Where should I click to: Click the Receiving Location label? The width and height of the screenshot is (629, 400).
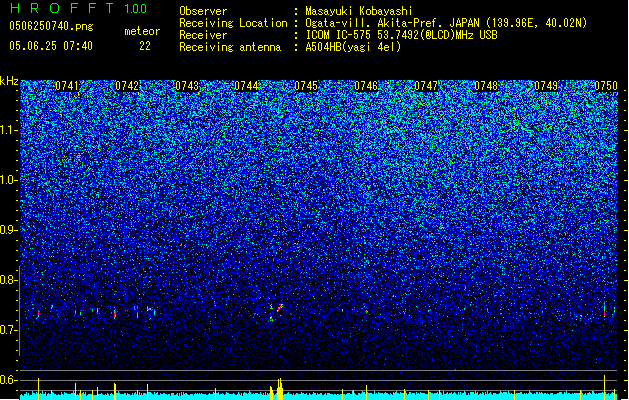click(x=233, y=23)
